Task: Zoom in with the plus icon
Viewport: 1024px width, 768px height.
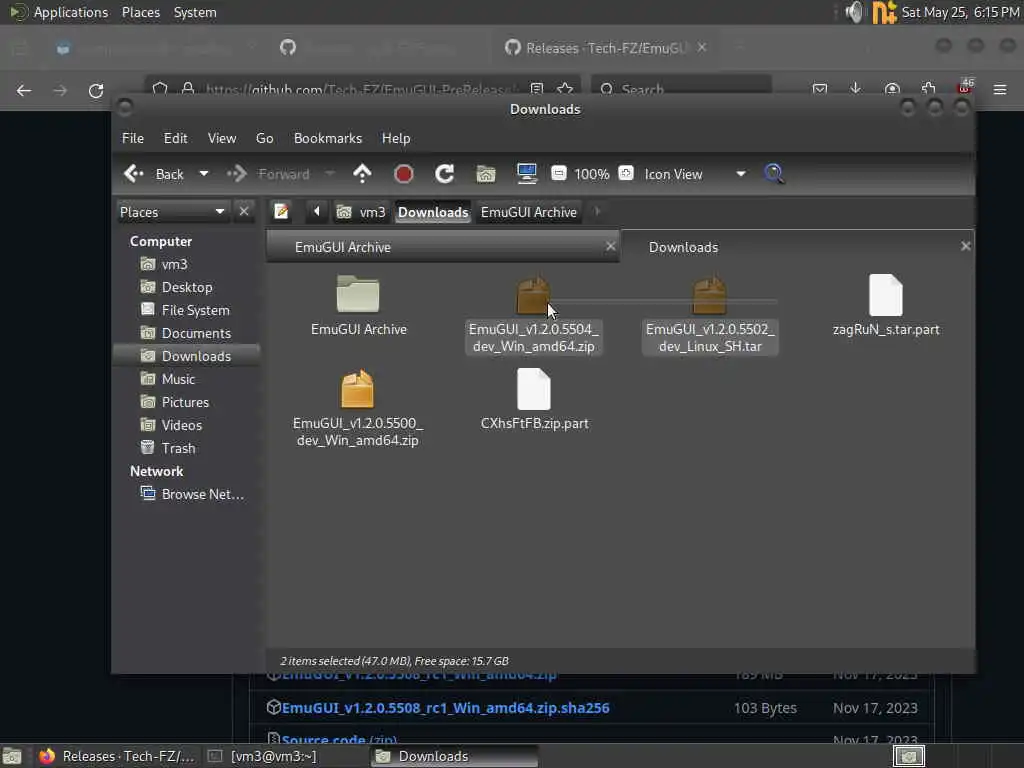Action: pos(626,174)
